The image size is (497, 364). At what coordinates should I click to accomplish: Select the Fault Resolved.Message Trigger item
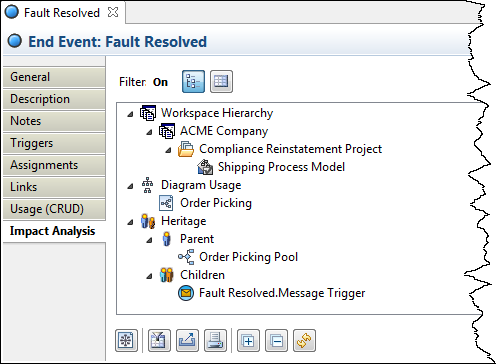[282, 293]
